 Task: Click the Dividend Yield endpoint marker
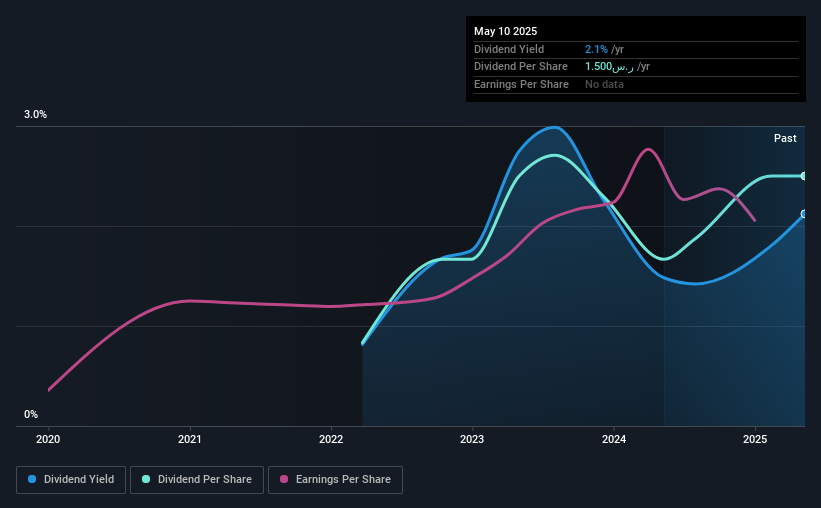tap(804, 214)
